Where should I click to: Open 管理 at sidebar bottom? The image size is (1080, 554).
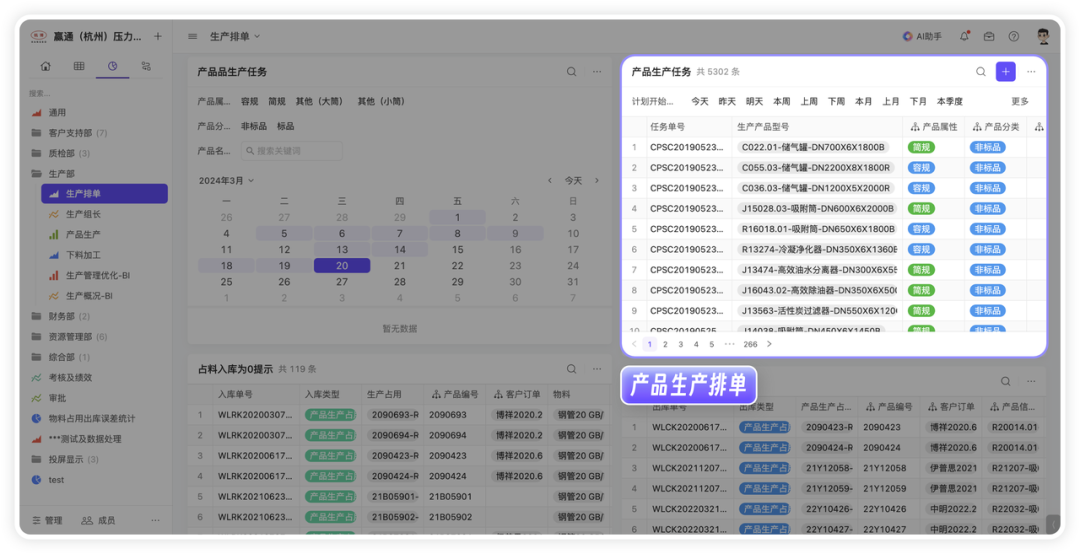pos(47,520)
